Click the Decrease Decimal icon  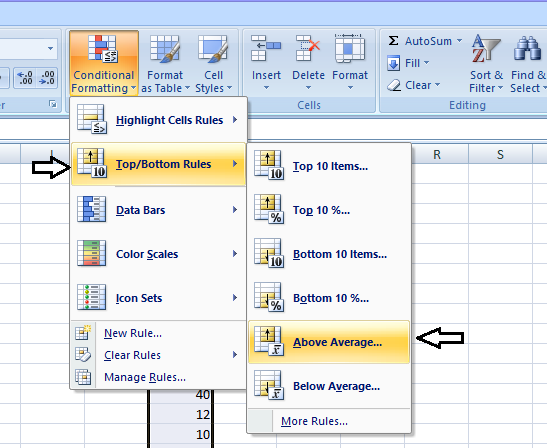tap(47, 78)
